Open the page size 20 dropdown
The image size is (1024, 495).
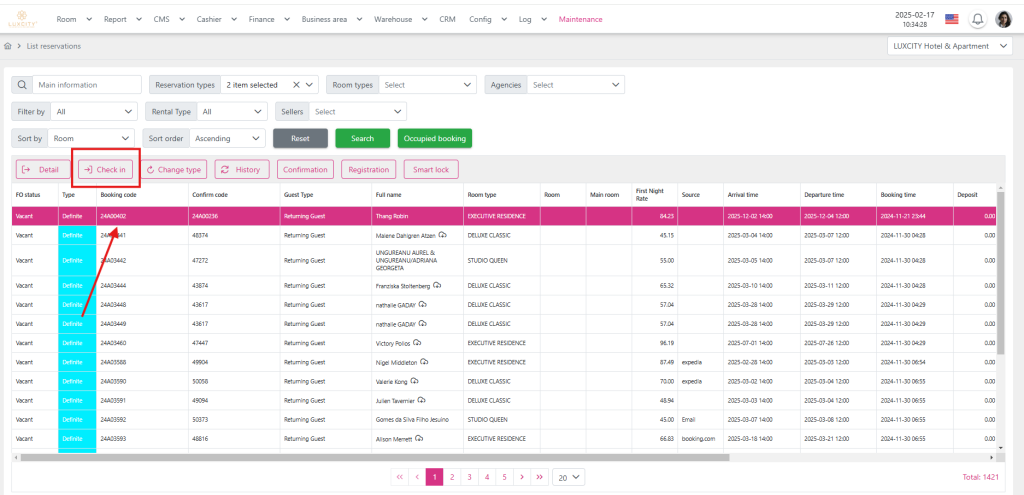coord(570,478)
